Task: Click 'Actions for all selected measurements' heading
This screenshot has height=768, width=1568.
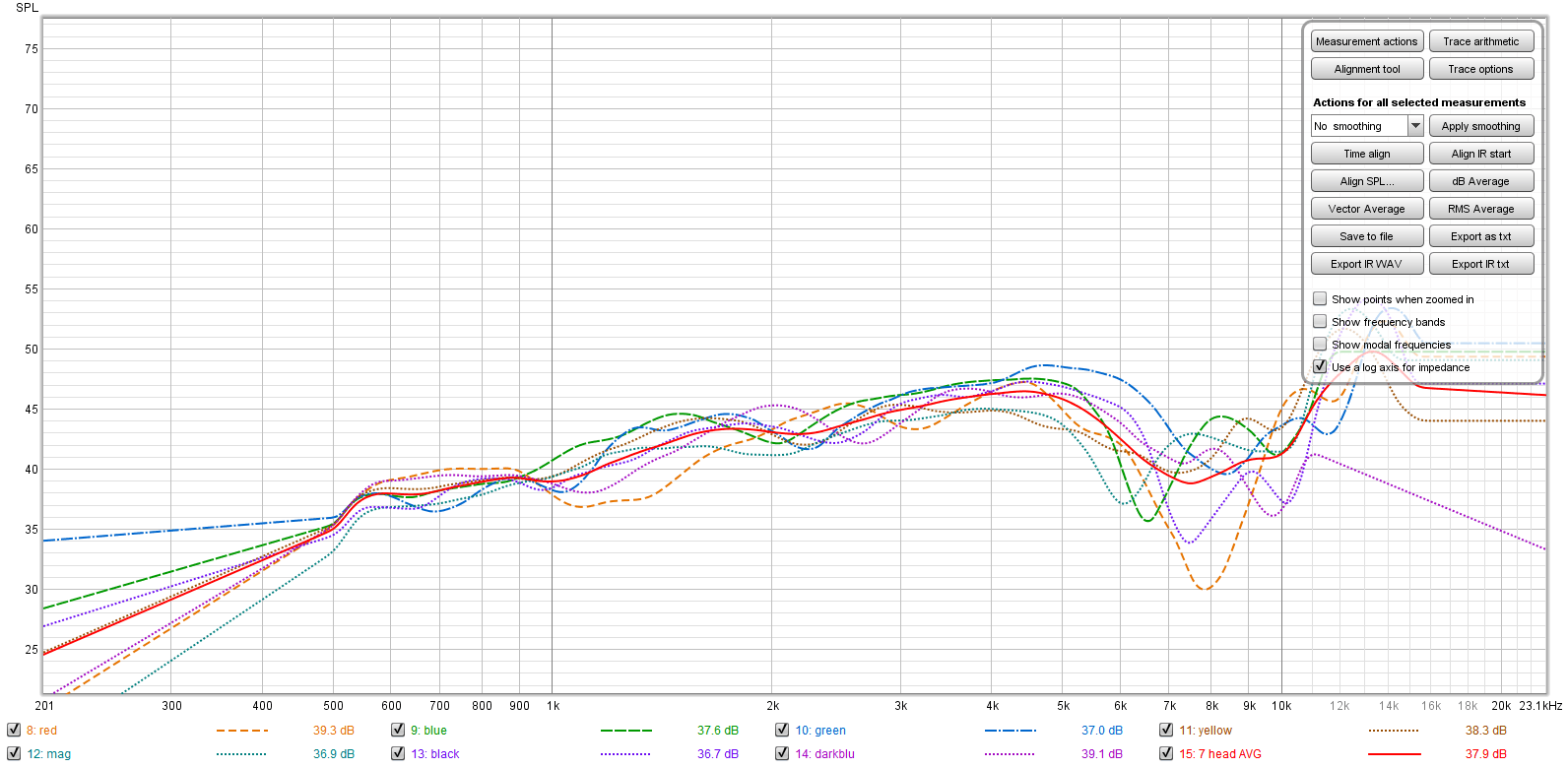Action: coord(1419,102)
